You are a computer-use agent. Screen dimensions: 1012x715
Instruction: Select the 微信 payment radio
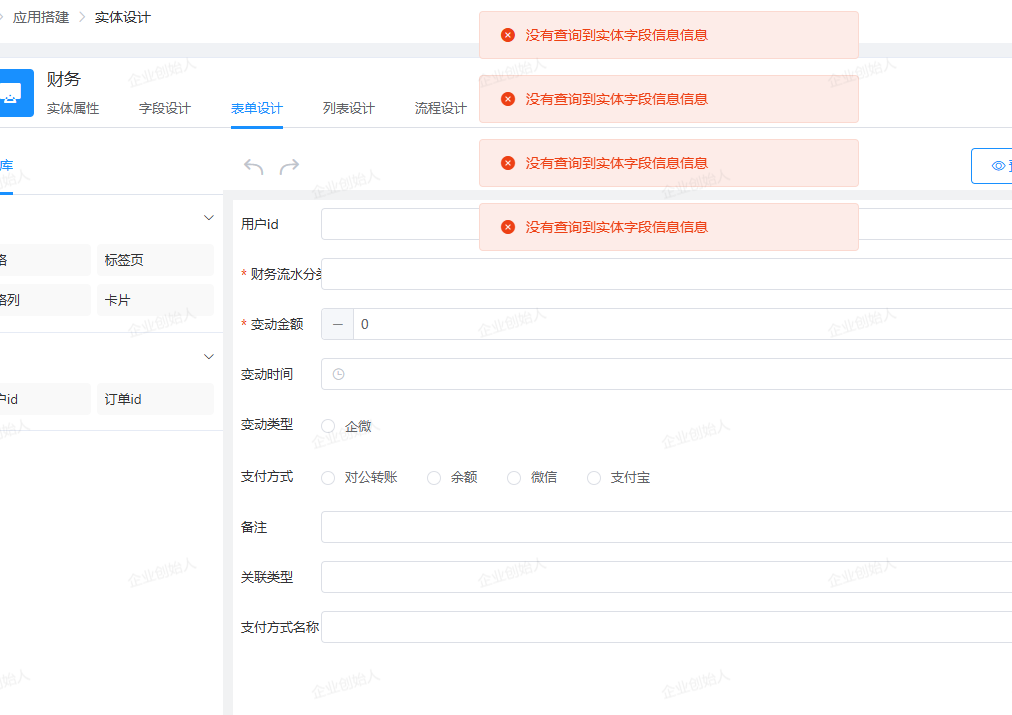pos(514,478)
